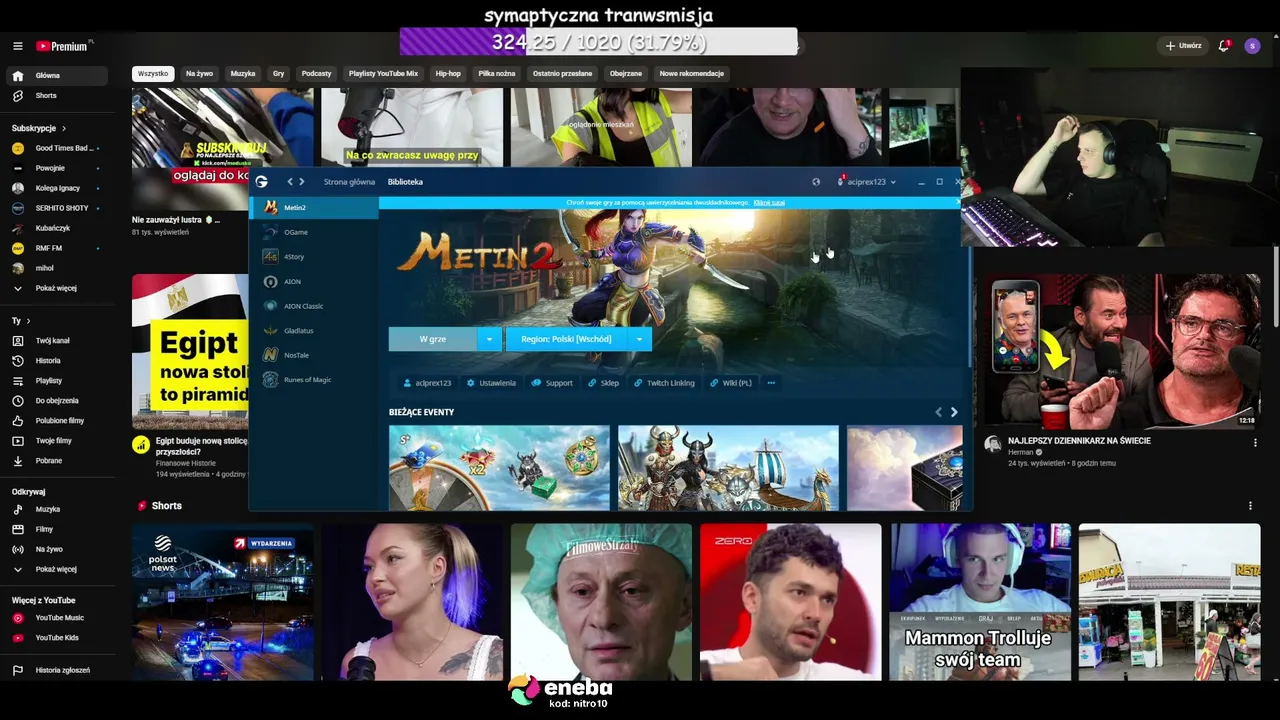Select 4Story in the launcher game list
The image size is (1280, 720).
click(x=314, y=257)
